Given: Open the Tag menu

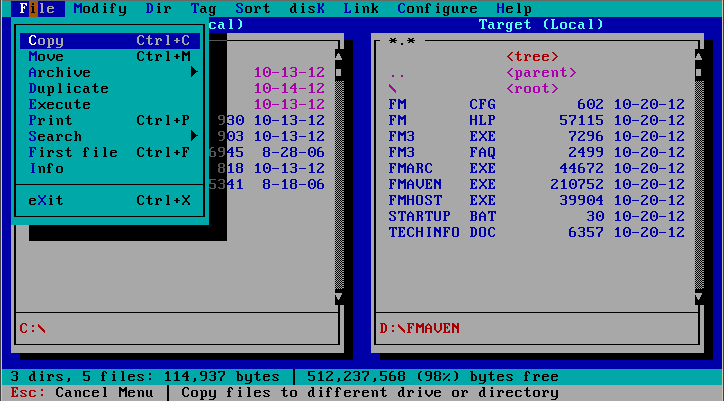Looking at the screenshot, I should [x=203, y=8].
